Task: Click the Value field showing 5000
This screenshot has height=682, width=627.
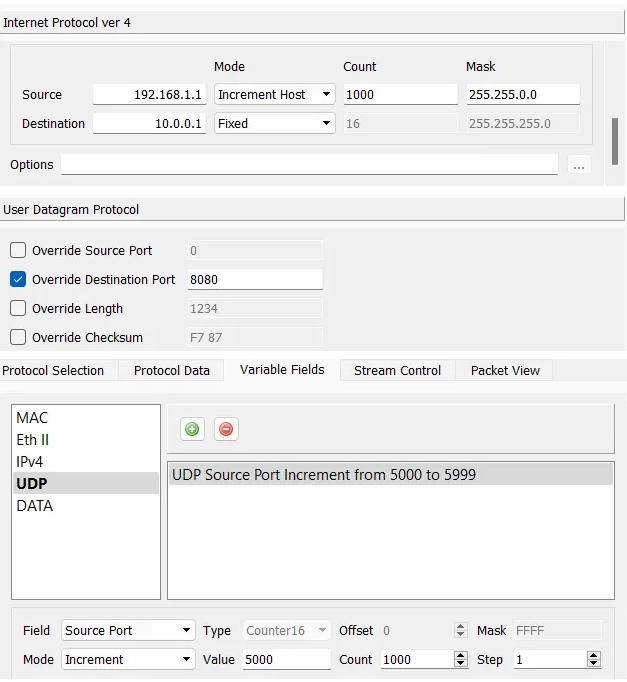Action: [x=287, y=659]
